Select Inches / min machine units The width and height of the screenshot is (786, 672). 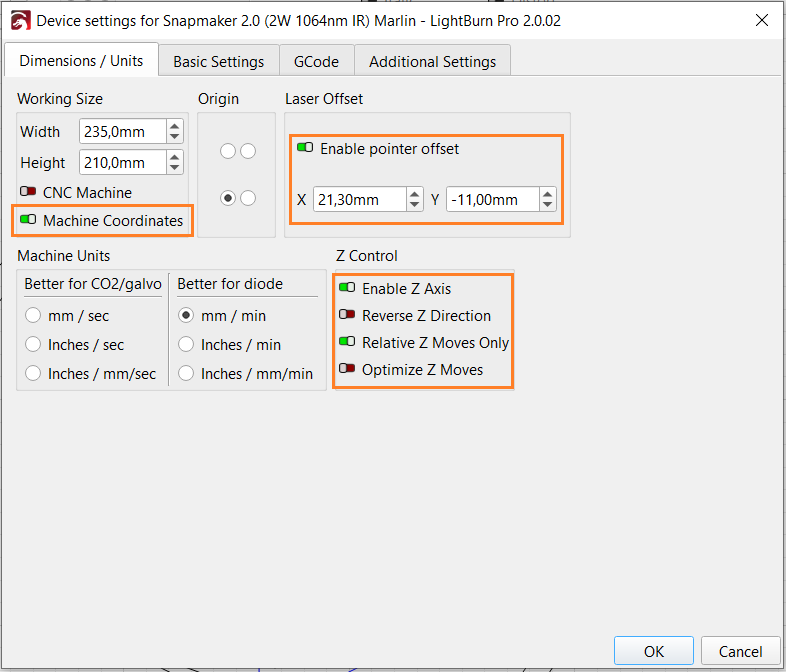tap(186, 344)
